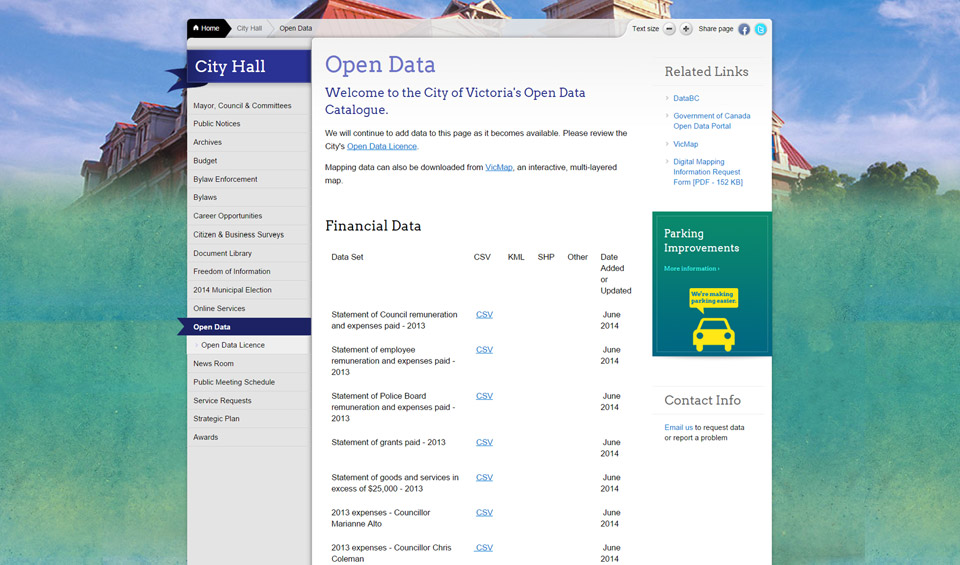Decrease text size with minus icon
The image size is (960, 565).
point(670,29)
